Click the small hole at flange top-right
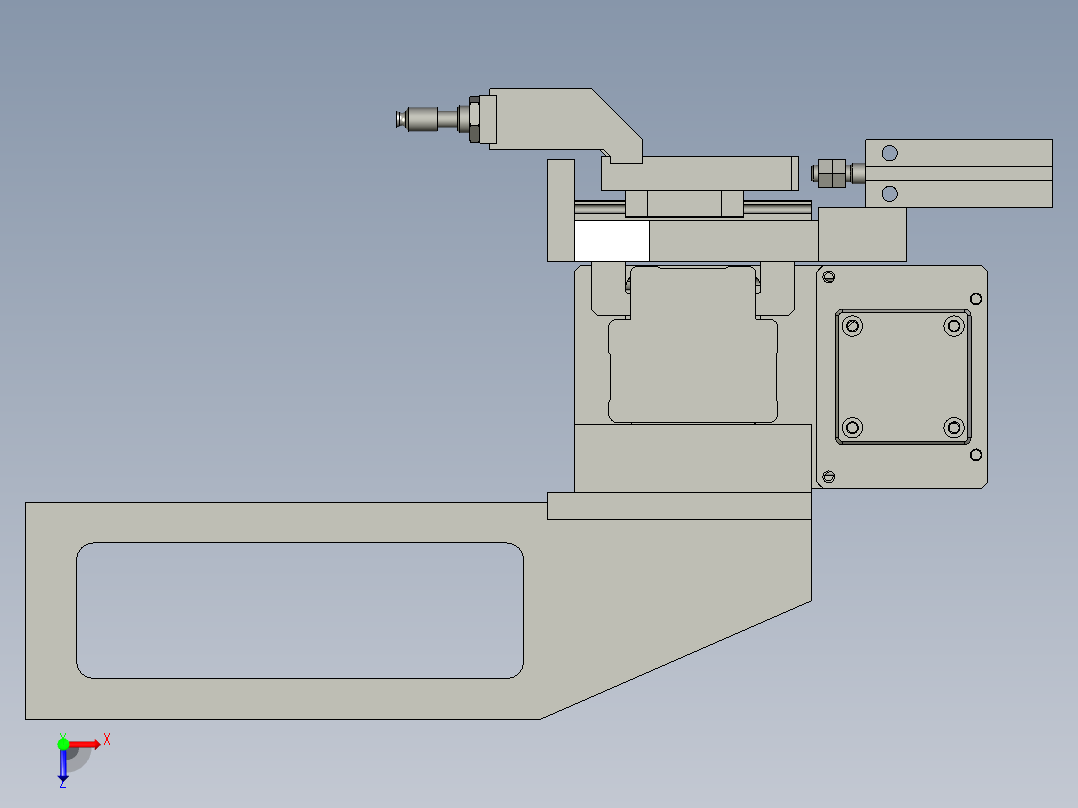This screenshot has width=1078, height=808. pos(976,298)
